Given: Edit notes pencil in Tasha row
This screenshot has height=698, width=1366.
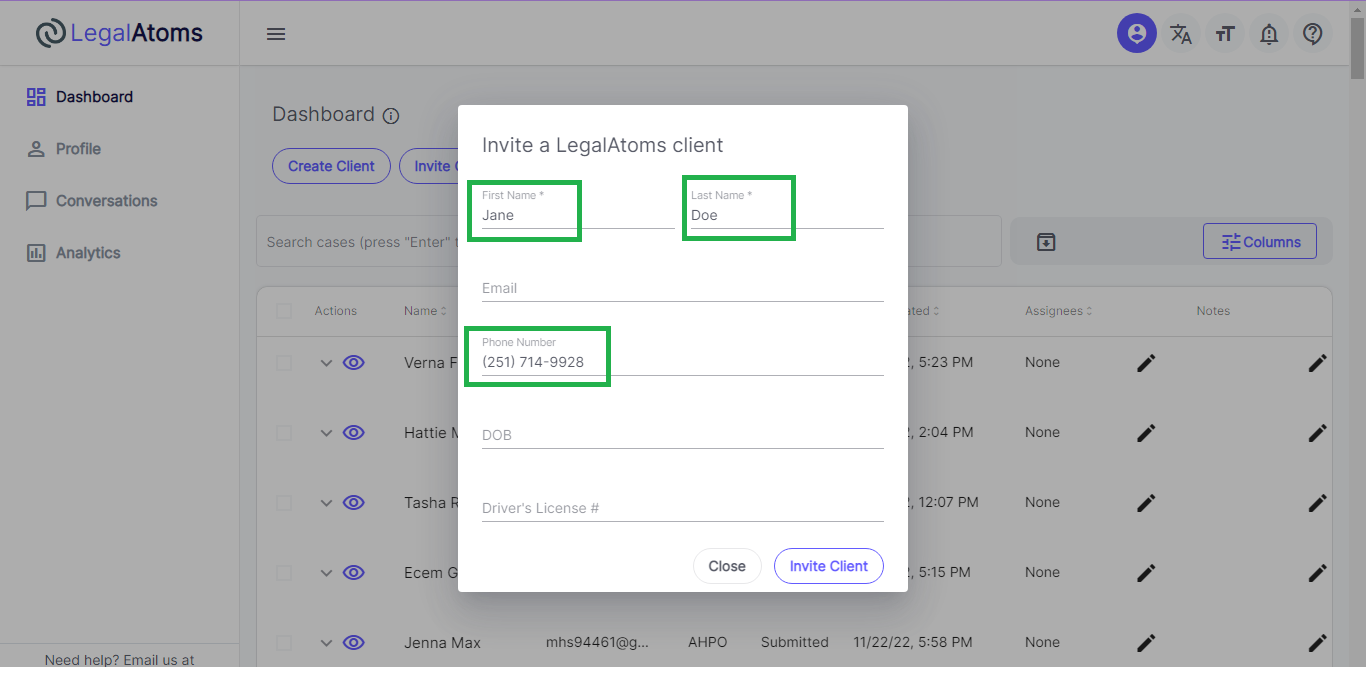Looking at the screenshot, I should [1318, 503].
